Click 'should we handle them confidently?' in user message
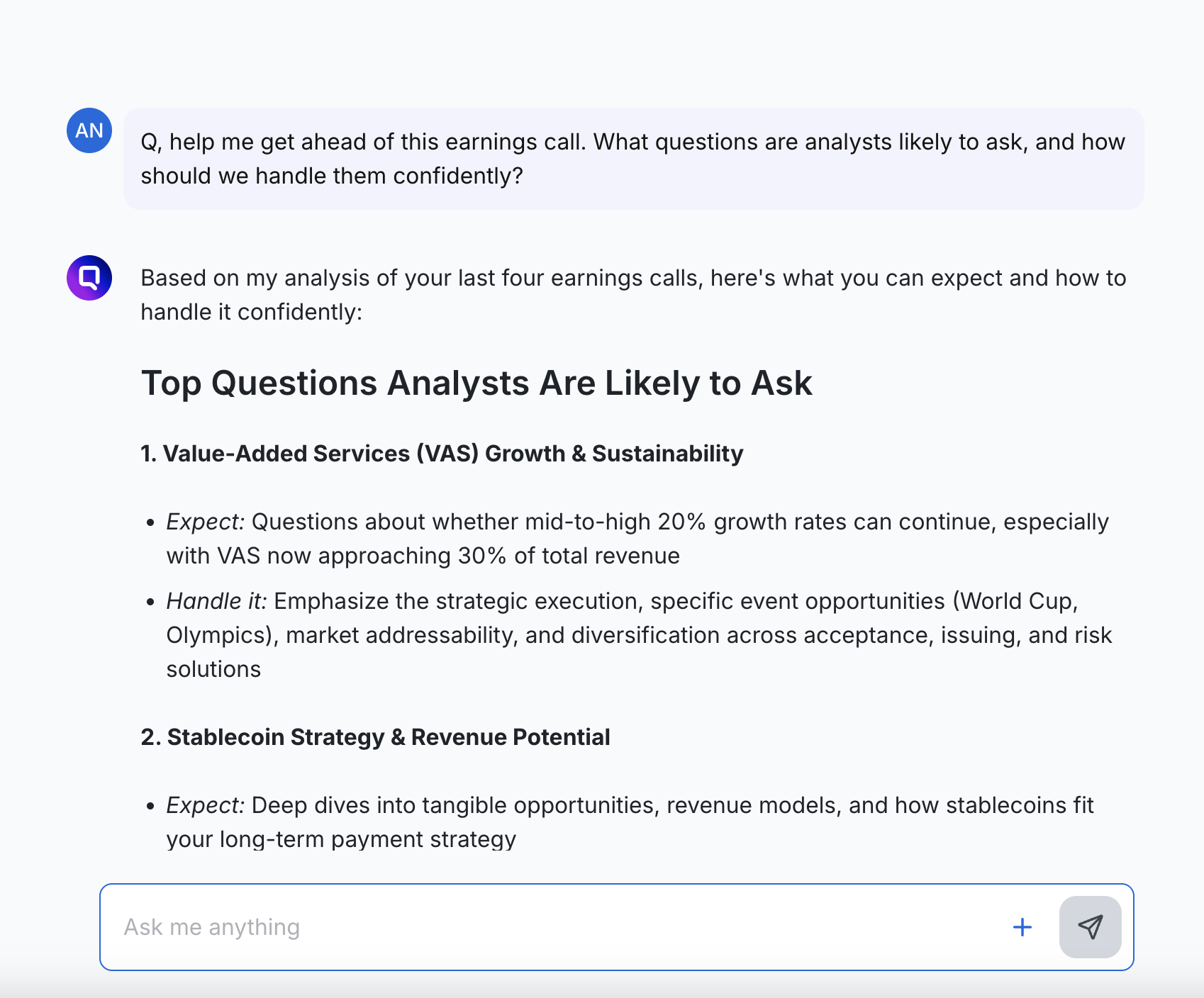The width and height of the screenshot is (1204, 998). 331,176
